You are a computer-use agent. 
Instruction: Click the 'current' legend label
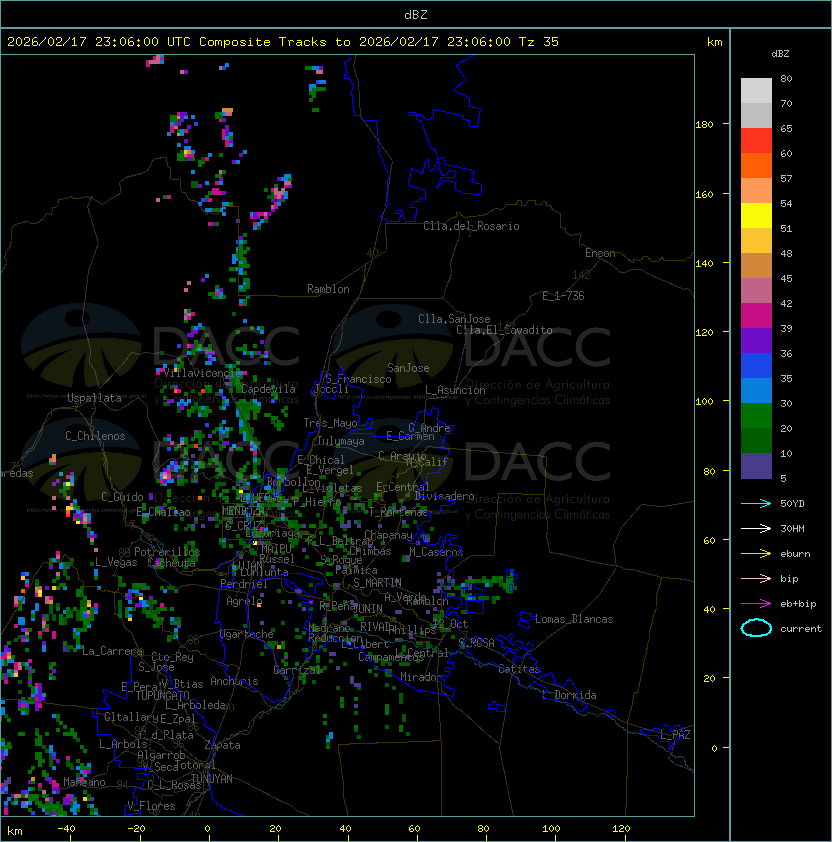pos(801,628)
